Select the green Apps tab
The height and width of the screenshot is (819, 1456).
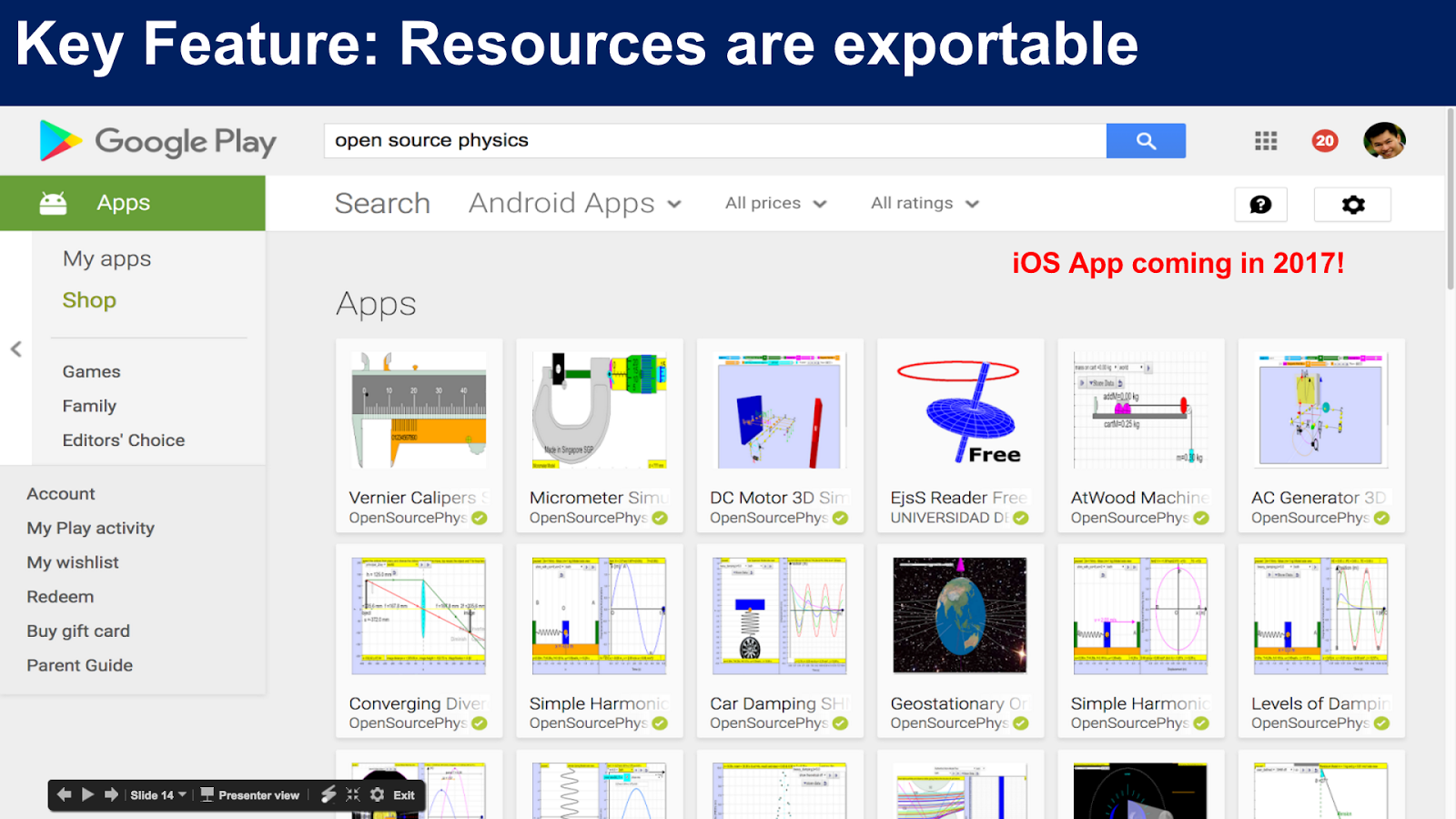pyautogui.click(x=133, y=203)
